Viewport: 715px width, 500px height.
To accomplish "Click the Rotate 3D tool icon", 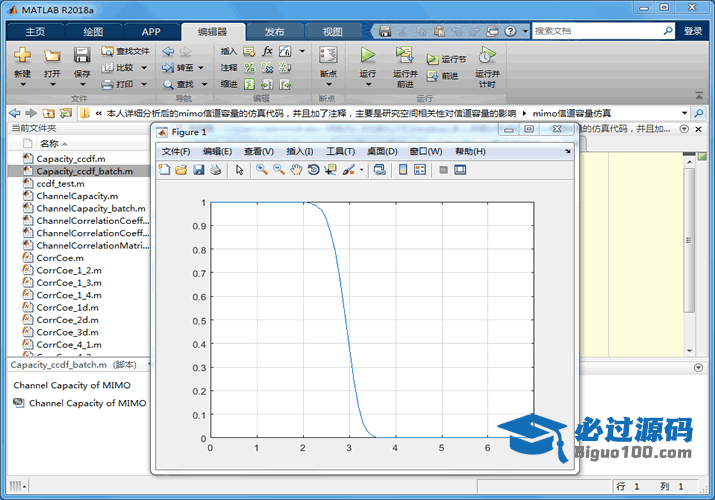I will (x=313, y=170).
